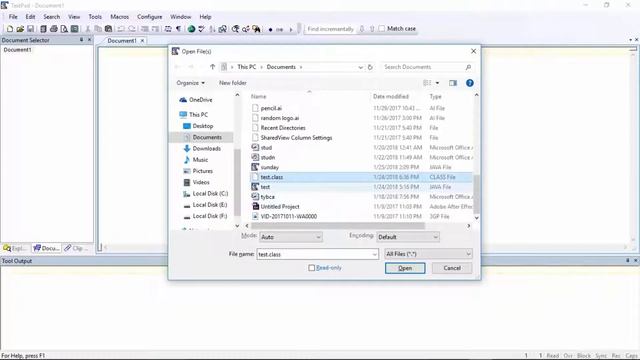640x360 pixels.
Task: Click the Up folder arrow in Open dialog
Action: (212, 67)
